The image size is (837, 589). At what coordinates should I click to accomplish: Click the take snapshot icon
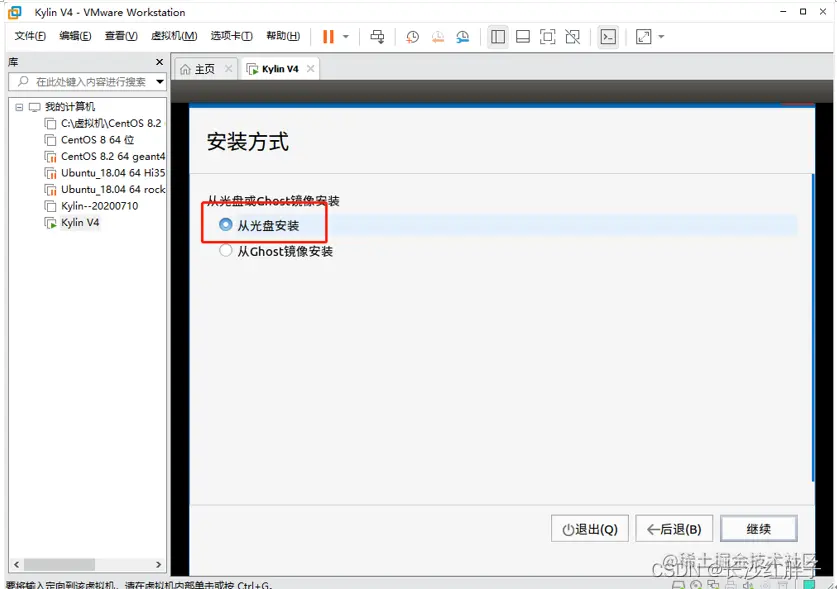point(412,37)
